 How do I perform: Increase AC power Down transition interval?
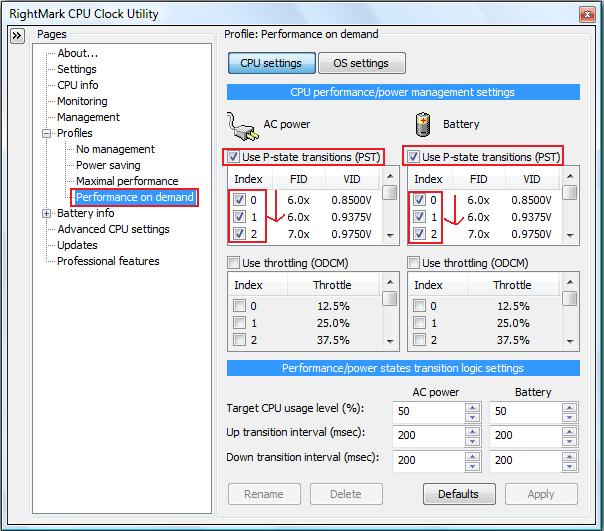point(472,456)
